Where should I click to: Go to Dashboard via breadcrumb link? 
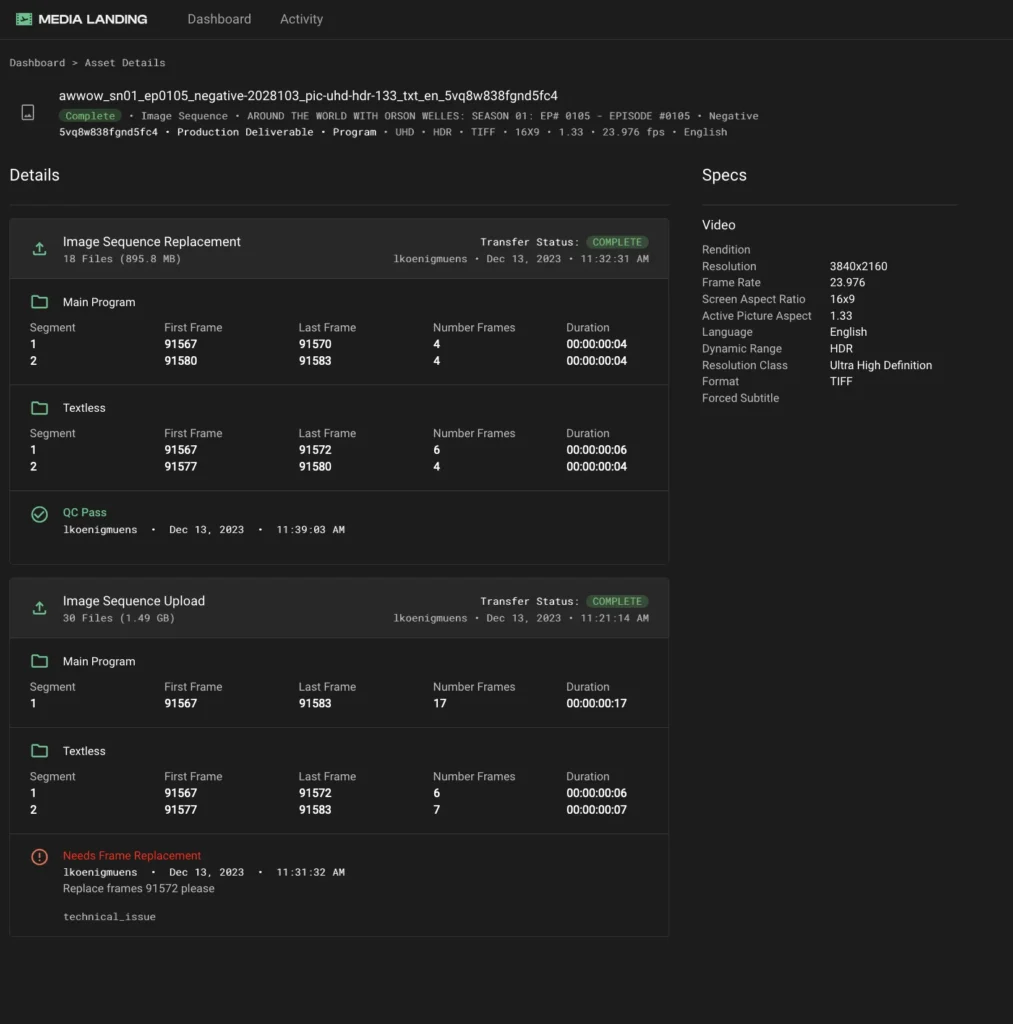click(x=37, y=63)
